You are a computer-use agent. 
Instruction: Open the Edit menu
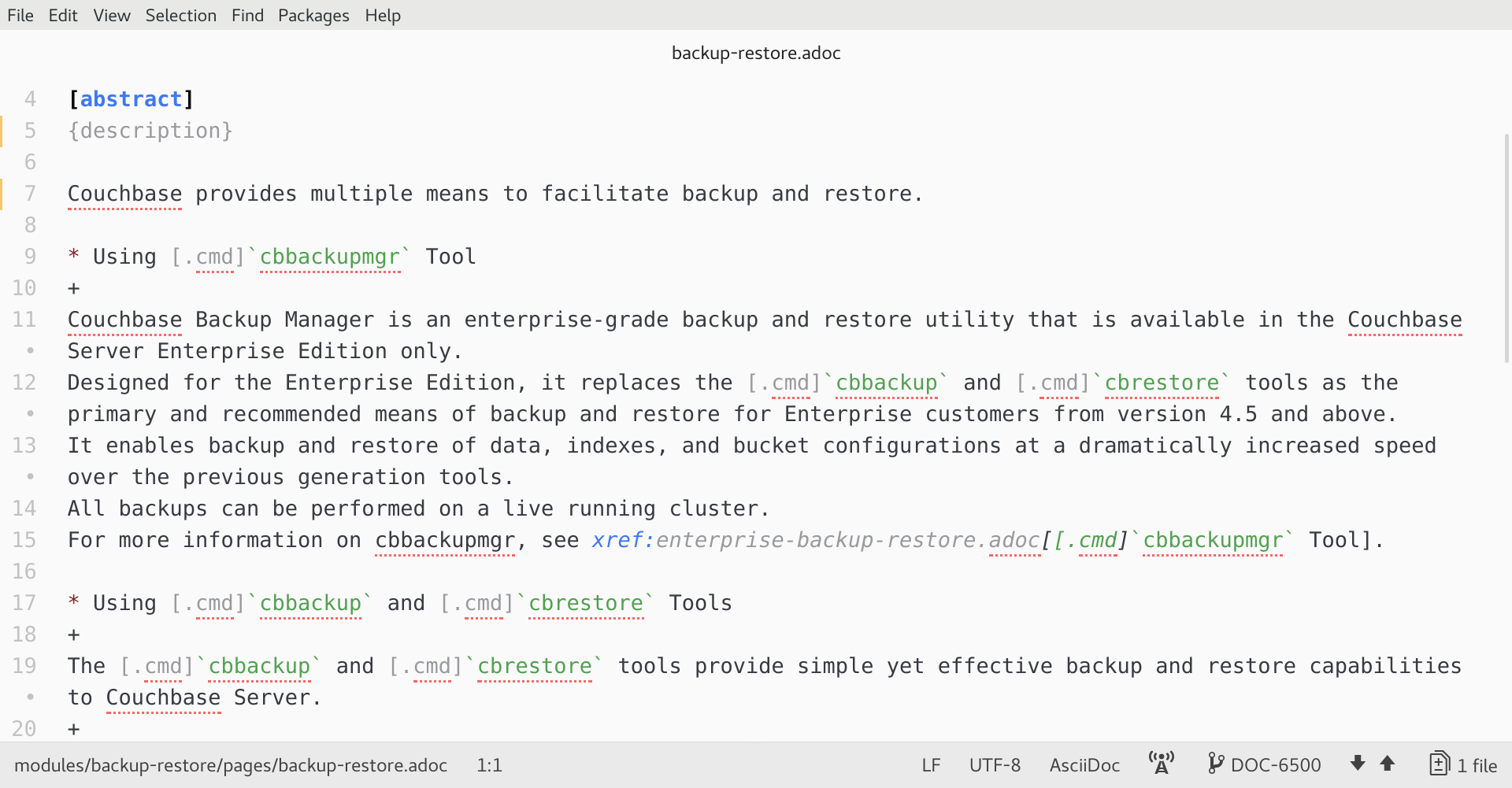click(62, 15)
